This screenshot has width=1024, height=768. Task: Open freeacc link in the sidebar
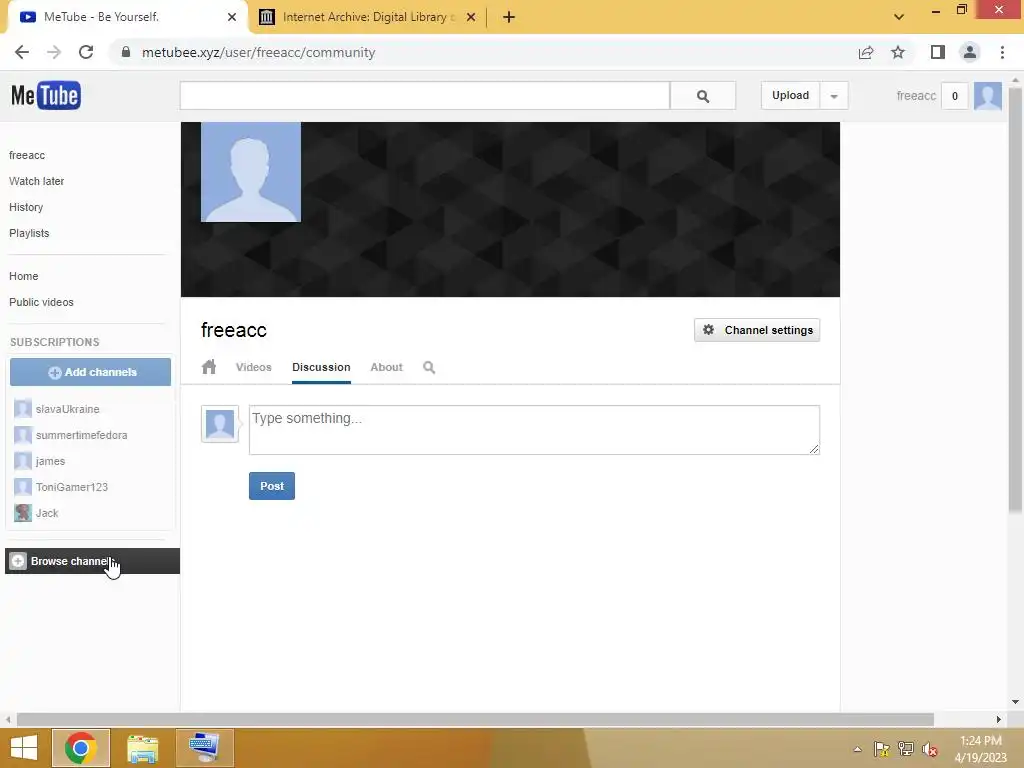pyautogui.click(x=27, y=155)
